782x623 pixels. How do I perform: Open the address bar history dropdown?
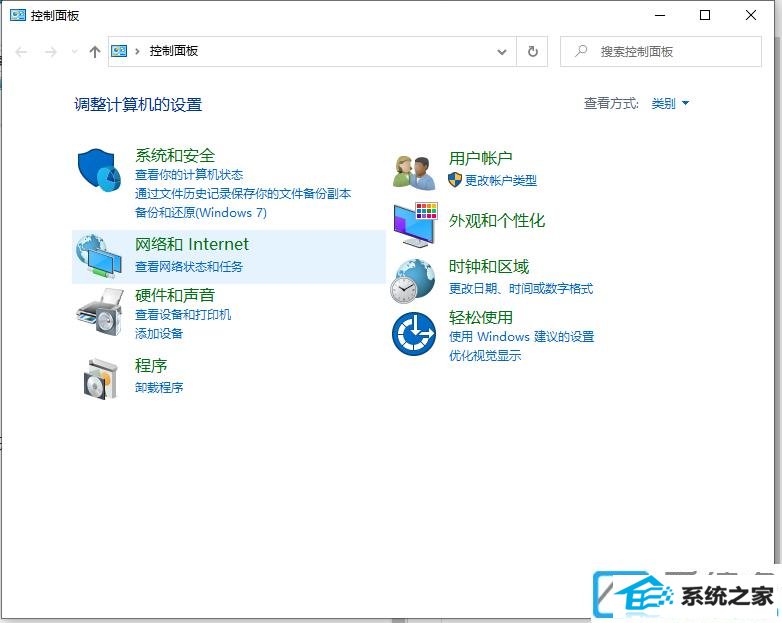click(x=502, y=51)
